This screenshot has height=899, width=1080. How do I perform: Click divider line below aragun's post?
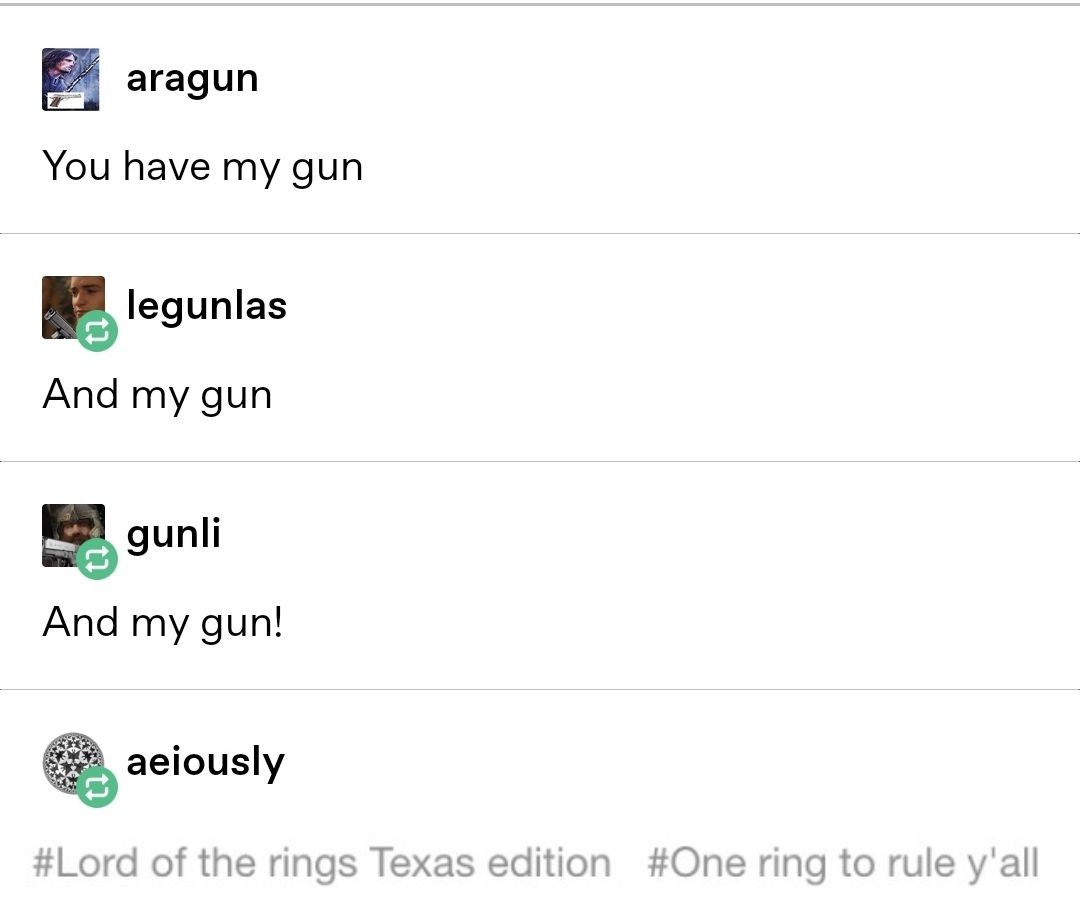(x=540, y=234)
